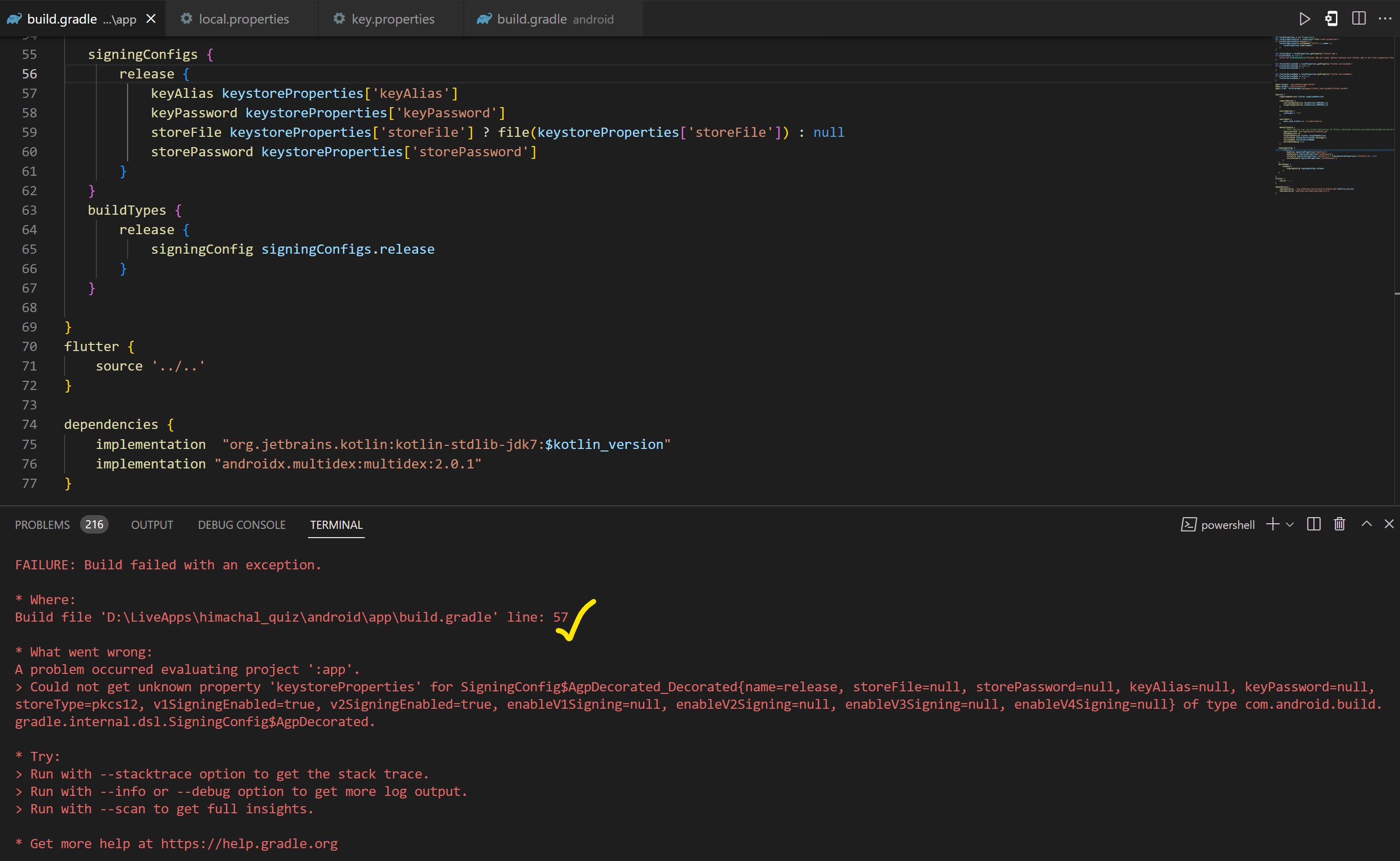Click 'Run with --stacktrace option' line

point(221,774)
